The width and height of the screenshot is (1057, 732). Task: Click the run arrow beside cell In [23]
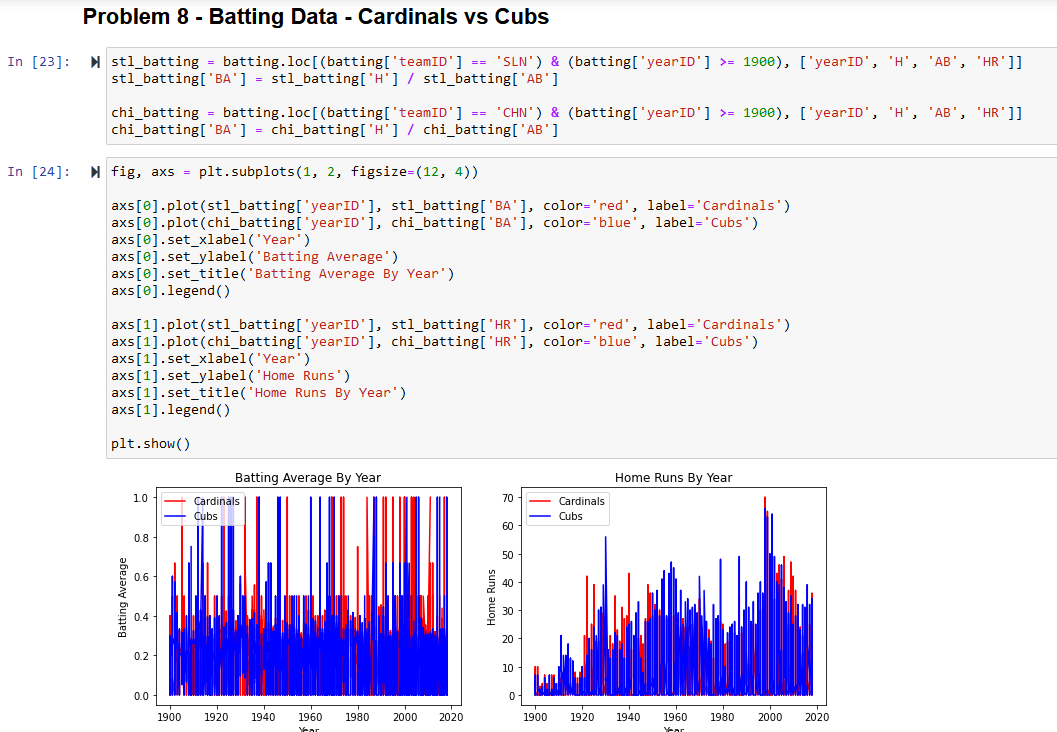click(95, 61)
